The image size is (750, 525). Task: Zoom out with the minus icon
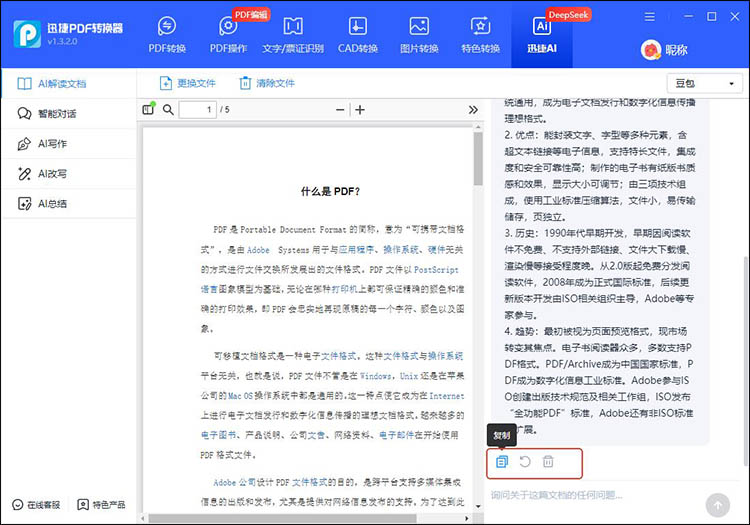click(x=340, y=110)
